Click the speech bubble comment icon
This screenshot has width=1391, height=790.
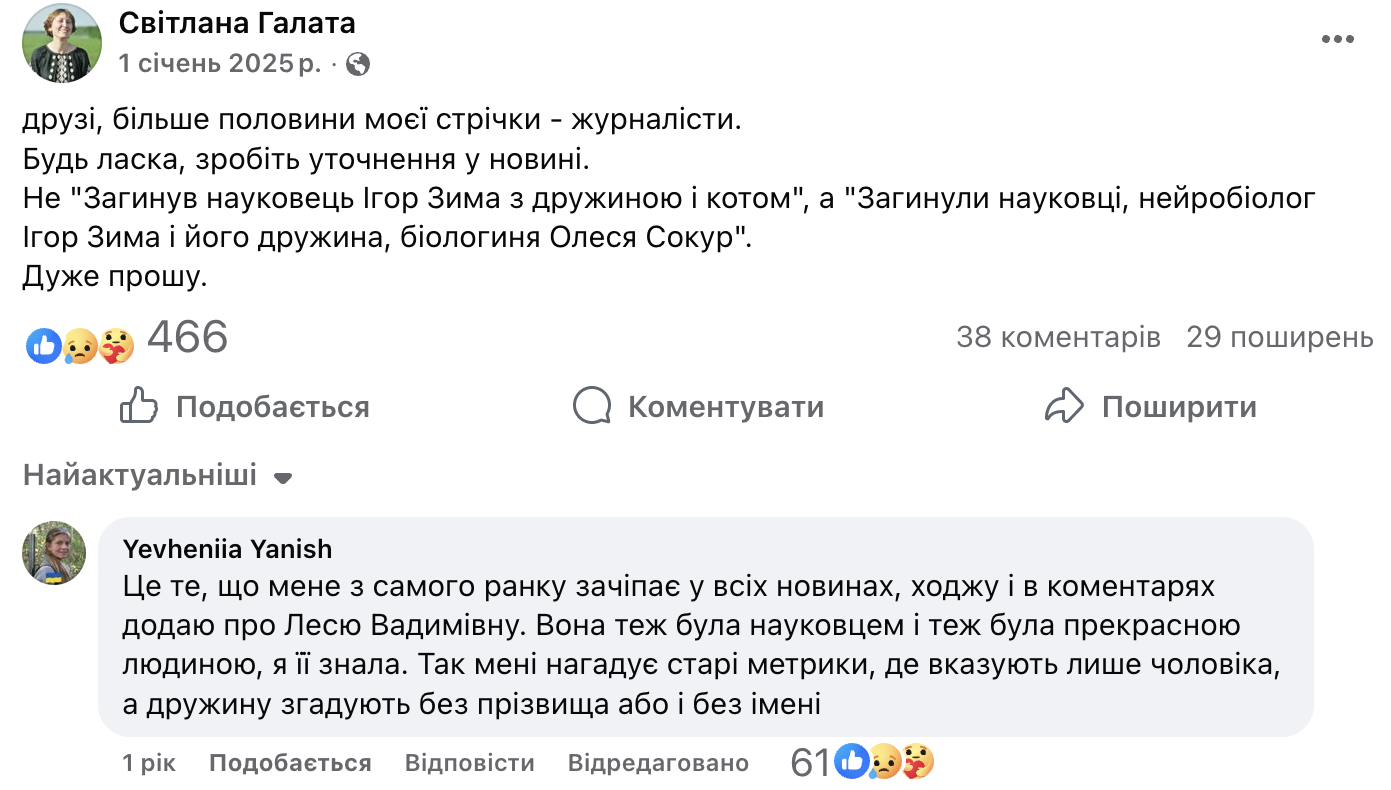(592, 406)
